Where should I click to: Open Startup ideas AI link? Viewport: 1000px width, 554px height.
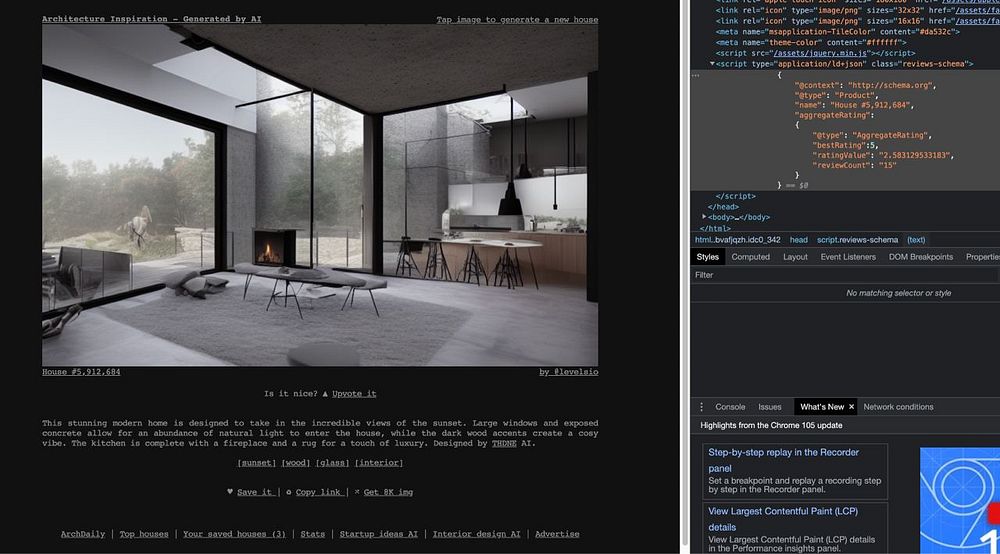(x=378, y=534)
